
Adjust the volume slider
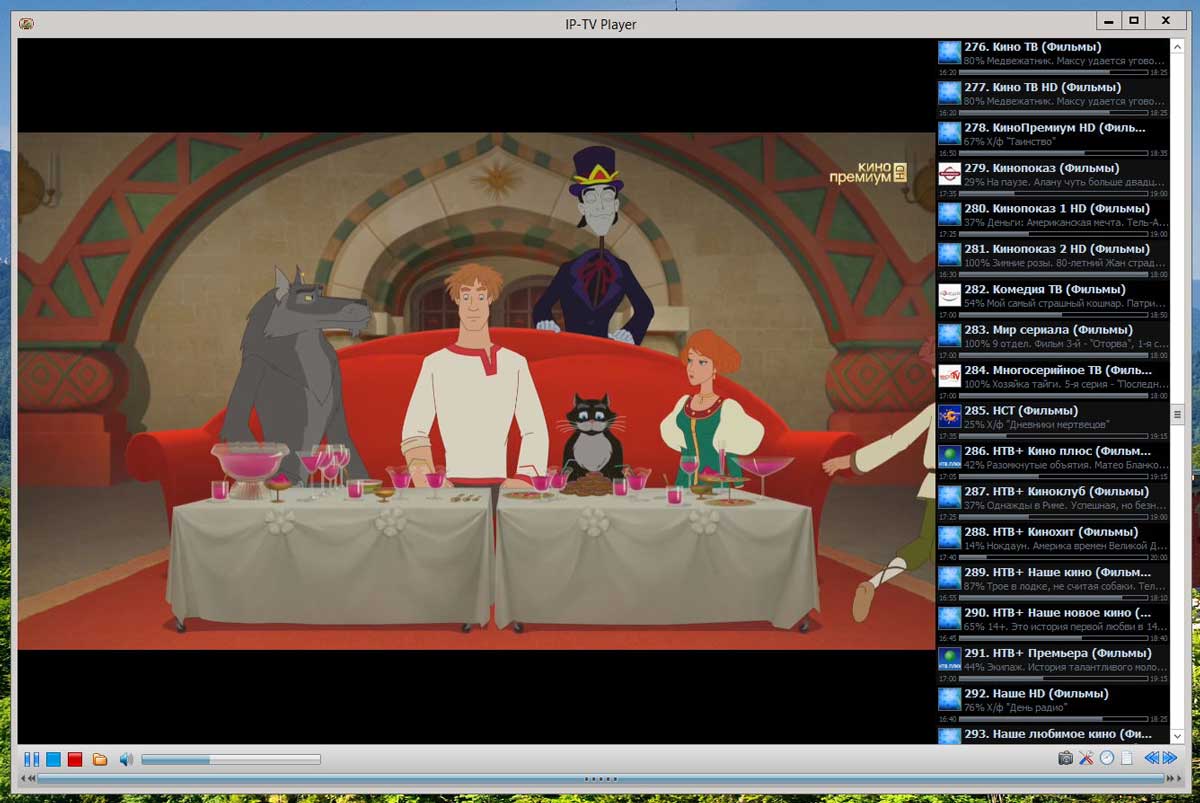coord(230,760)
